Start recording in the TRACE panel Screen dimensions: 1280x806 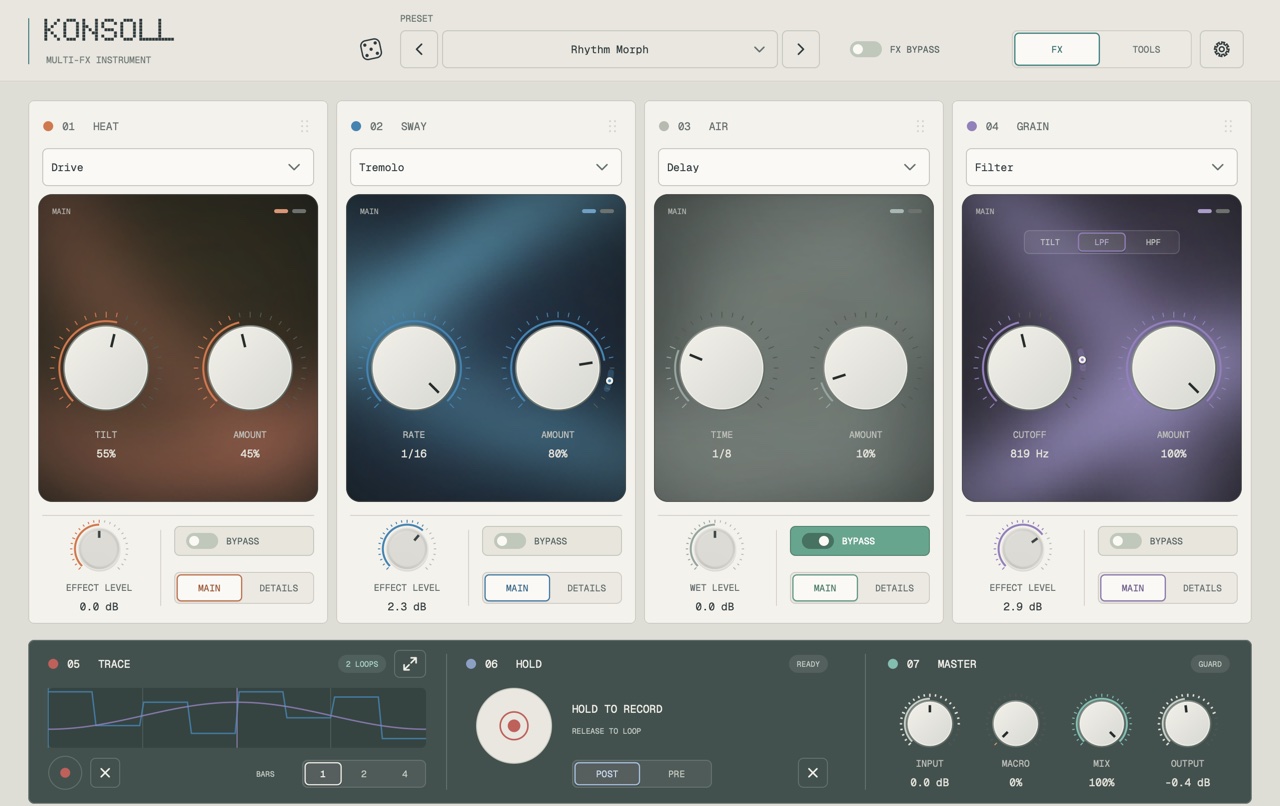[65, 773]
